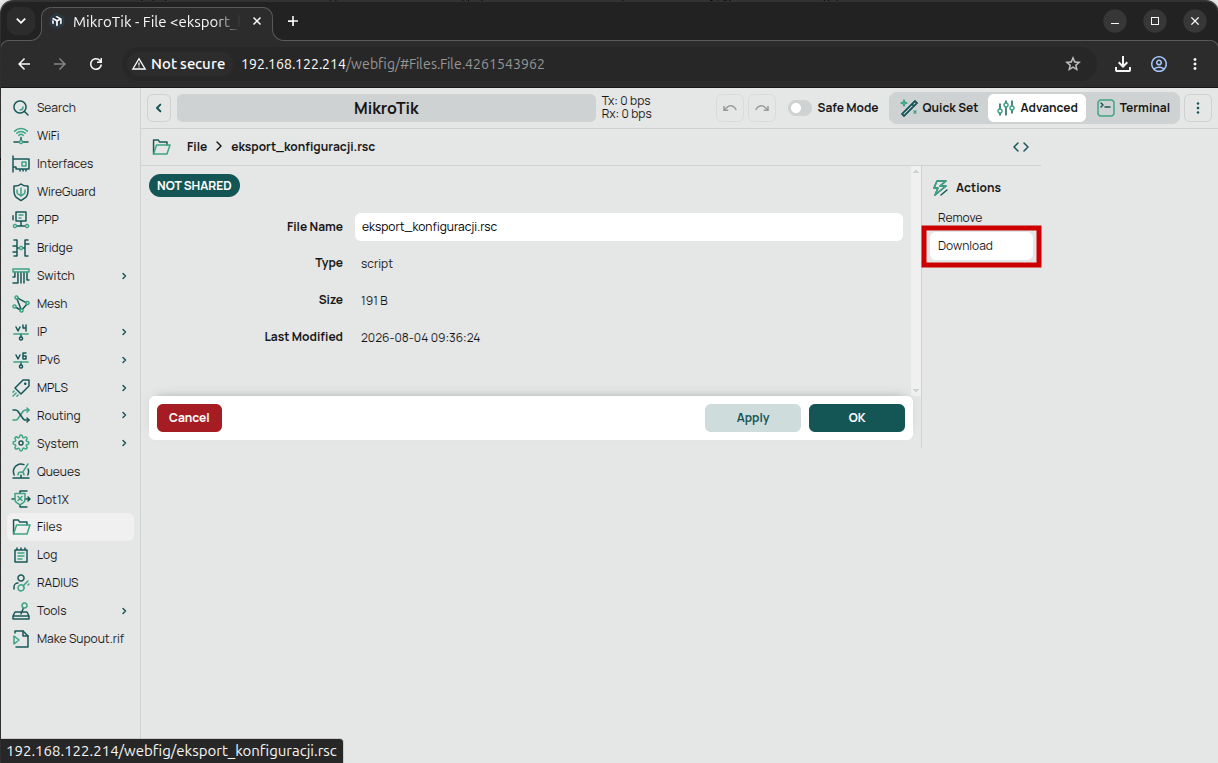Viewport: 1218px width, 763px height.
Task: Click the Last Modified date value
Action: click(420, 338)
